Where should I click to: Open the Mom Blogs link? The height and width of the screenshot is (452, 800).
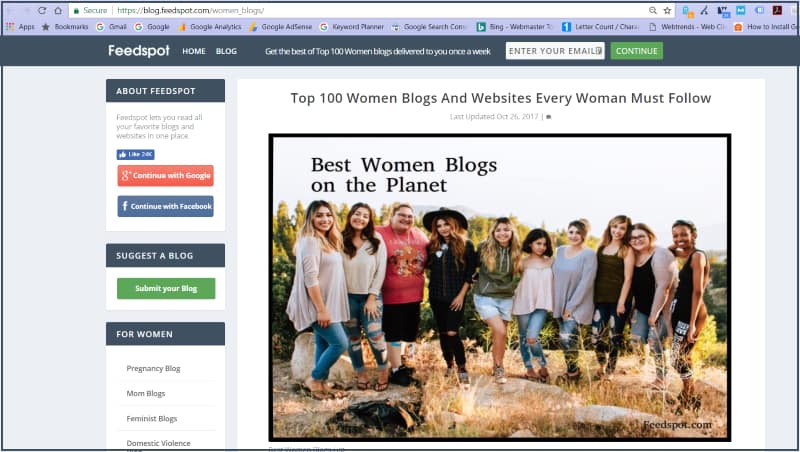(x=145, y=393)
